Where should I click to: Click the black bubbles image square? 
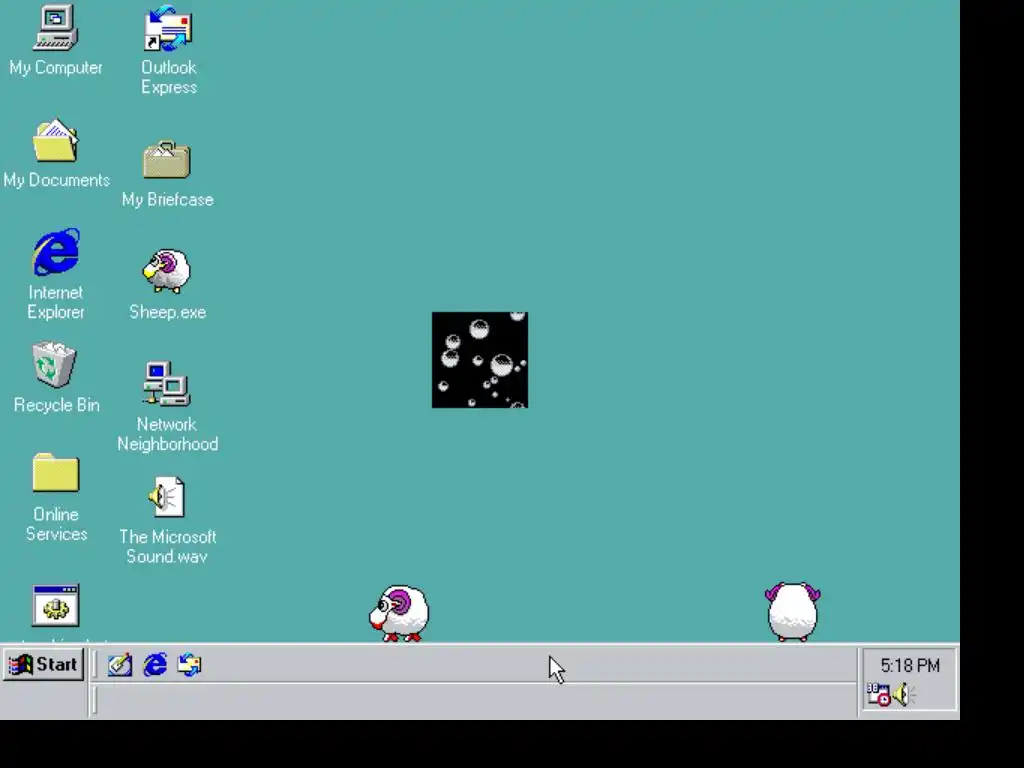[480, 360]
